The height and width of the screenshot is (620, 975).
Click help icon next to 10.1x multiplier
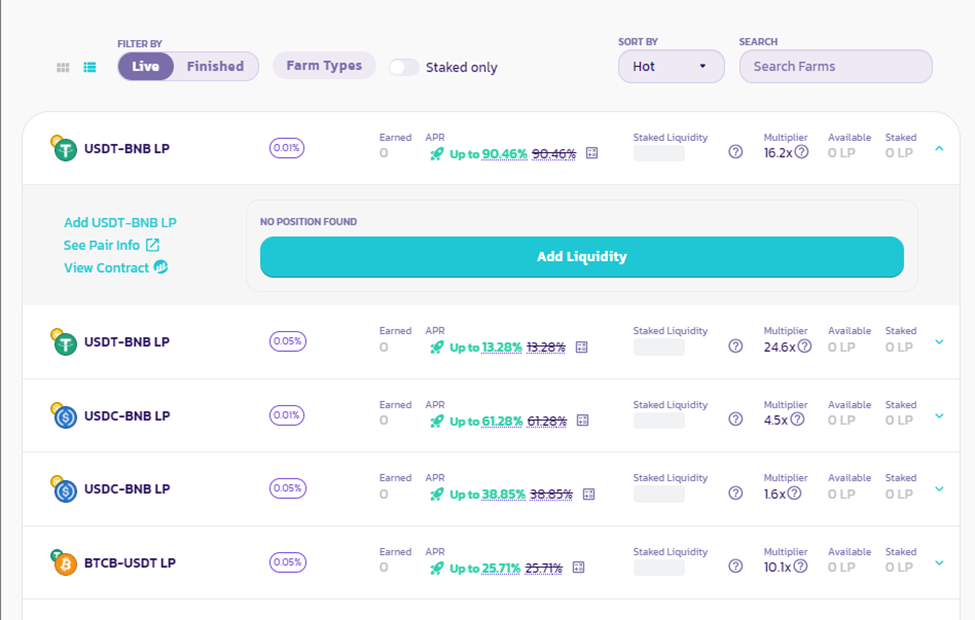(x=801, y=566)
